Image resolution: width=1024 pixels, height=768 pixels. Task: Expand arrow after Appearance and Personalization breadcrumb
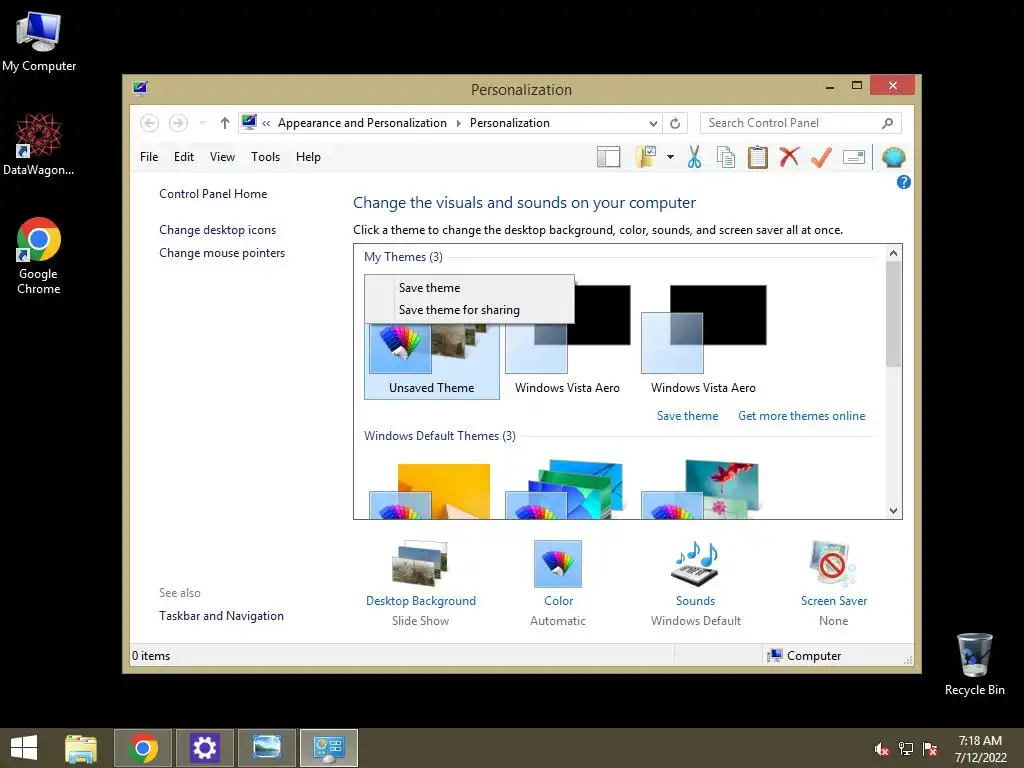[458, 123]
